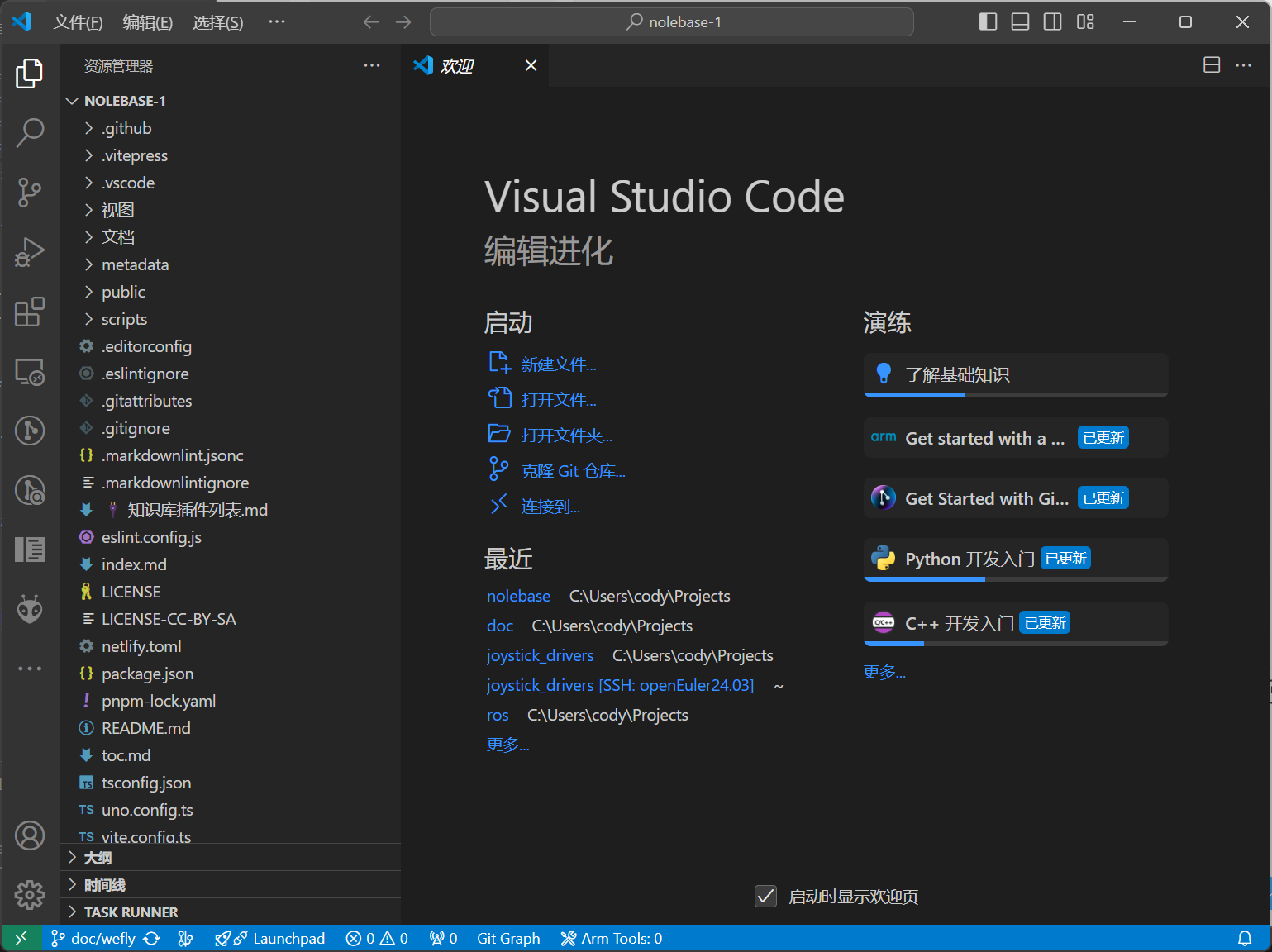
Task: Toggle the bottom panel layout button
Action: (x=1020, y=22)
